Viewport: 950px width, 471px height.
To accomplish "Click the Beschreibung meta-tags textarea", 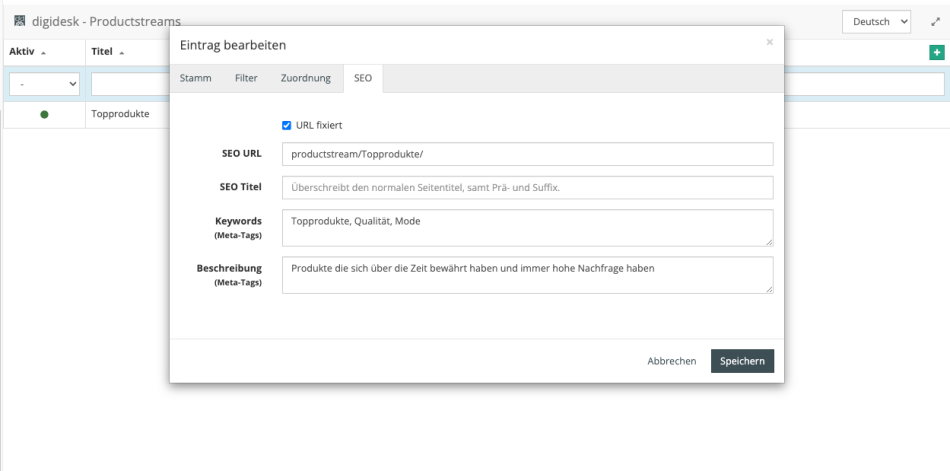I will click(x=527, y=275).
